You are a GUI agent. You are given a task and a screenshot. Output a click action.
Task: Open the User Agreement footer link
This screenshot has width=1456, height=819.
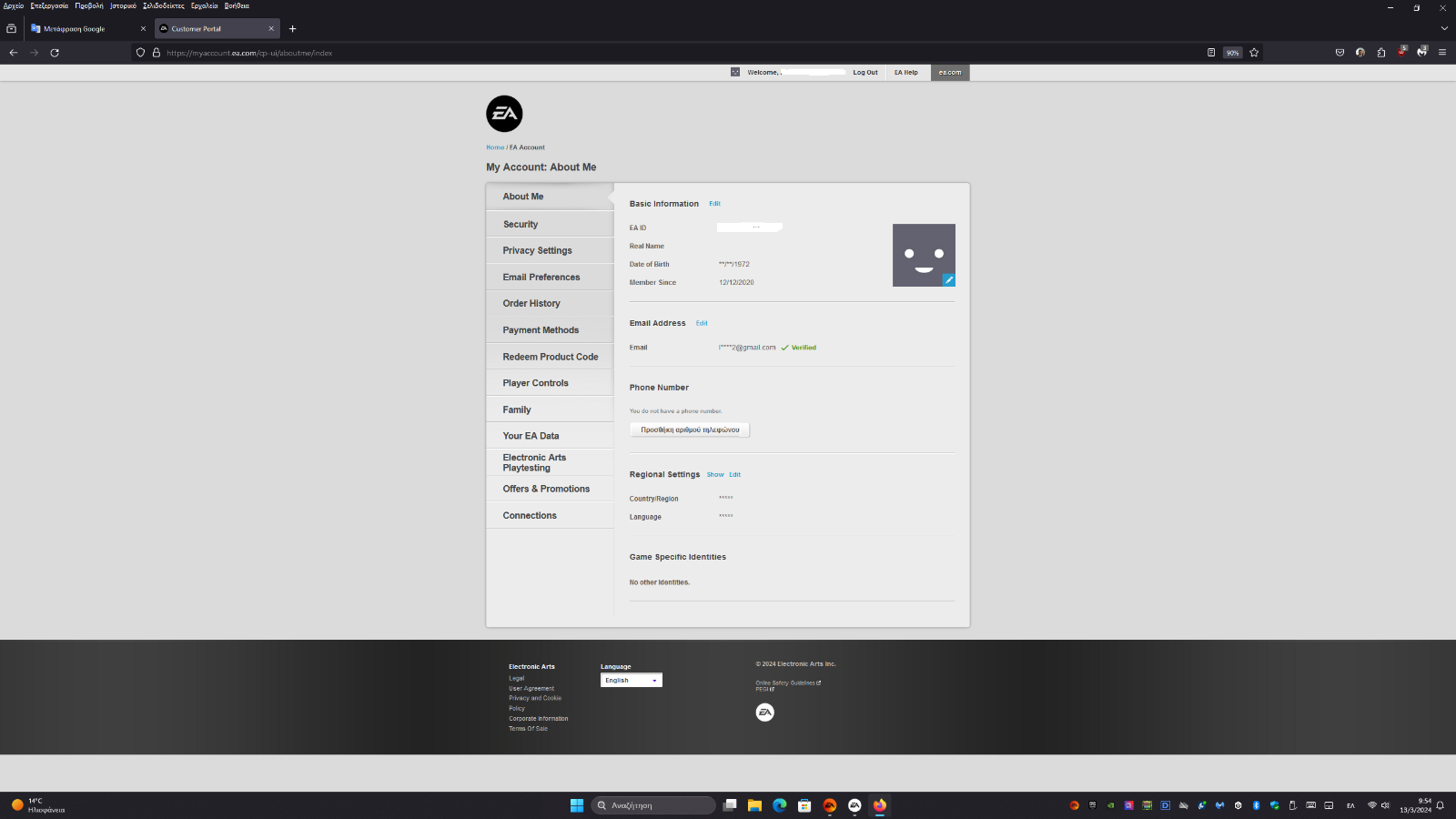click(531, 689)
